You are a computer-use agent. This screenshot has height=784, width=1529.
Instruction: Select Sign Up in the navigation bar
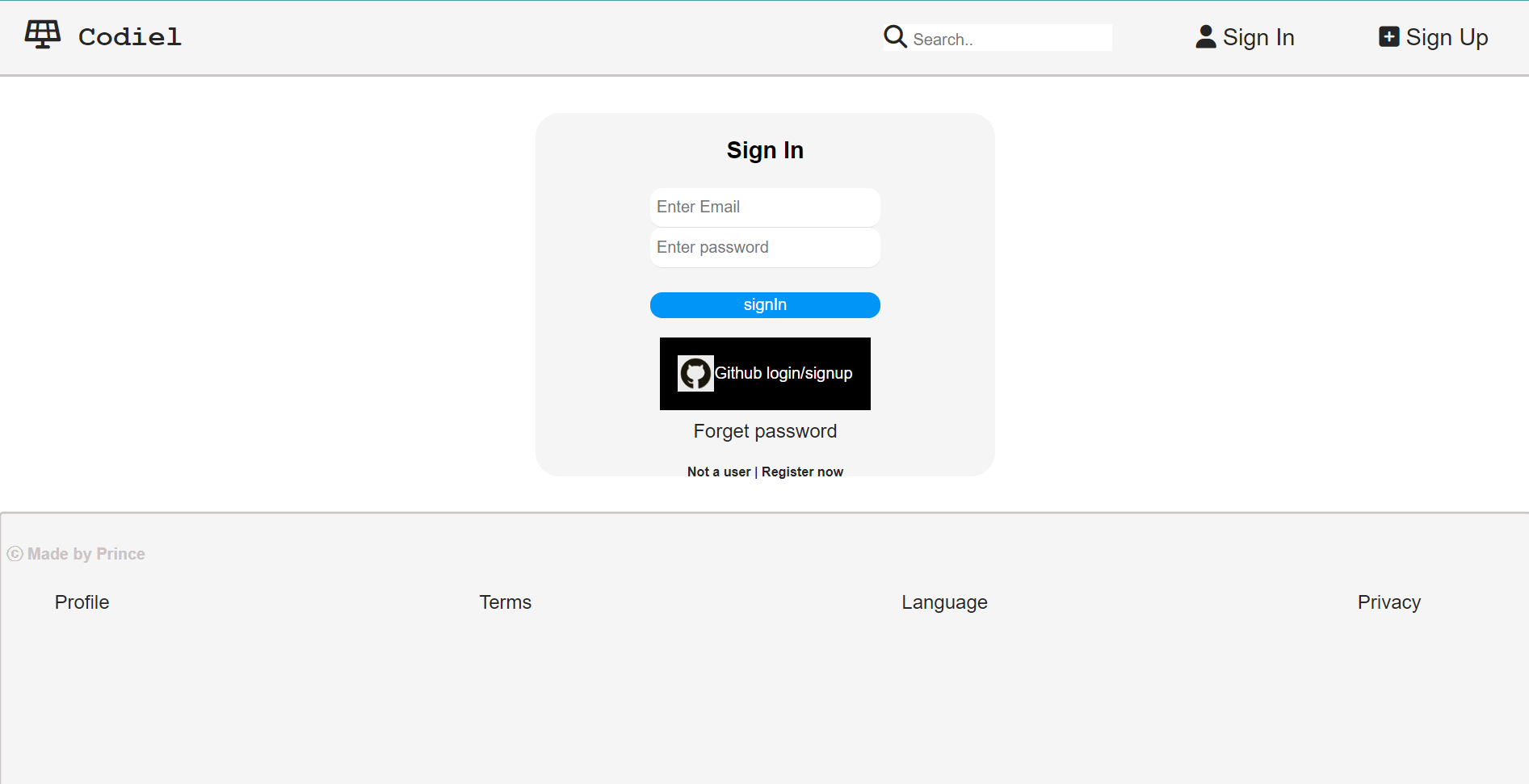point(1447,36)
